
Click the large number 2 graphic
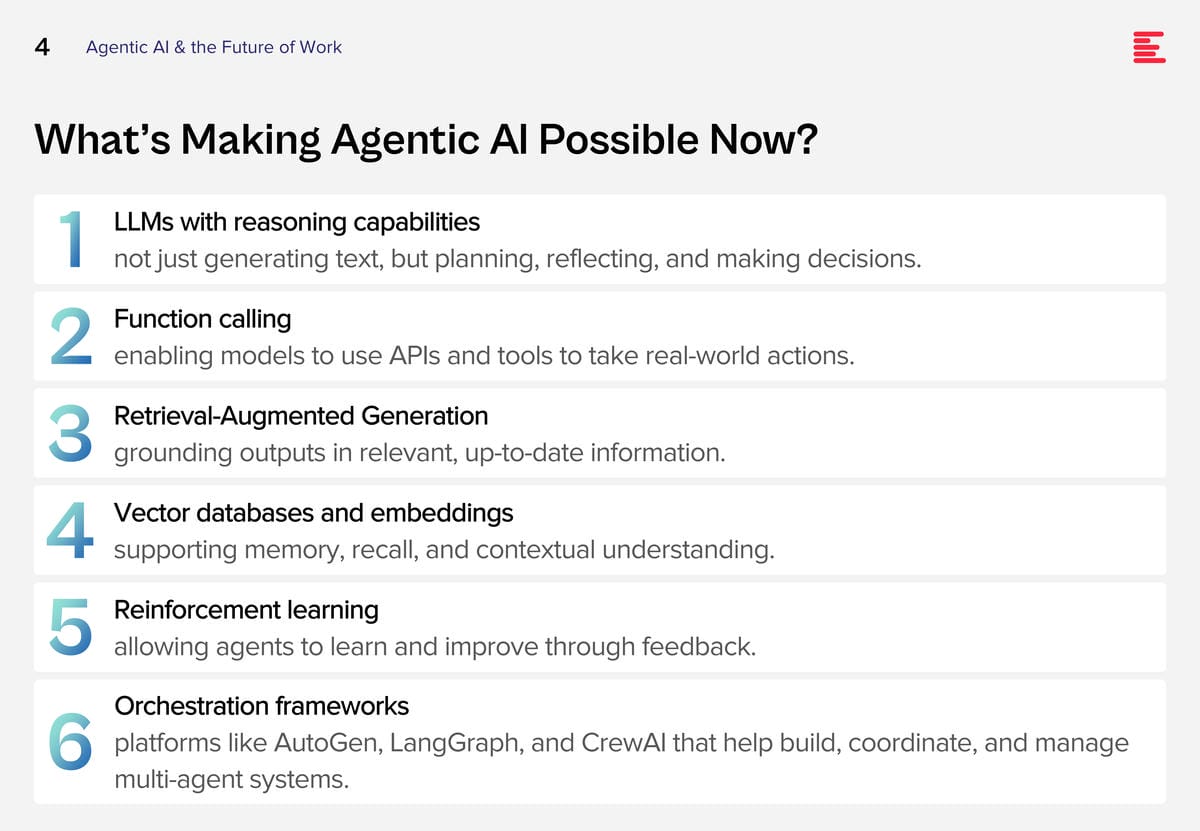point(69,336)
